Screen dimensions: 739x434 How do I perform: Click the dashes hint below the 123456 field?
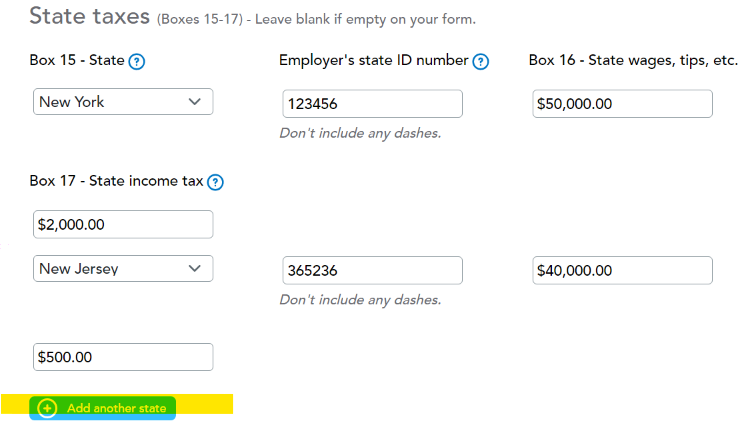coord(360,133)
